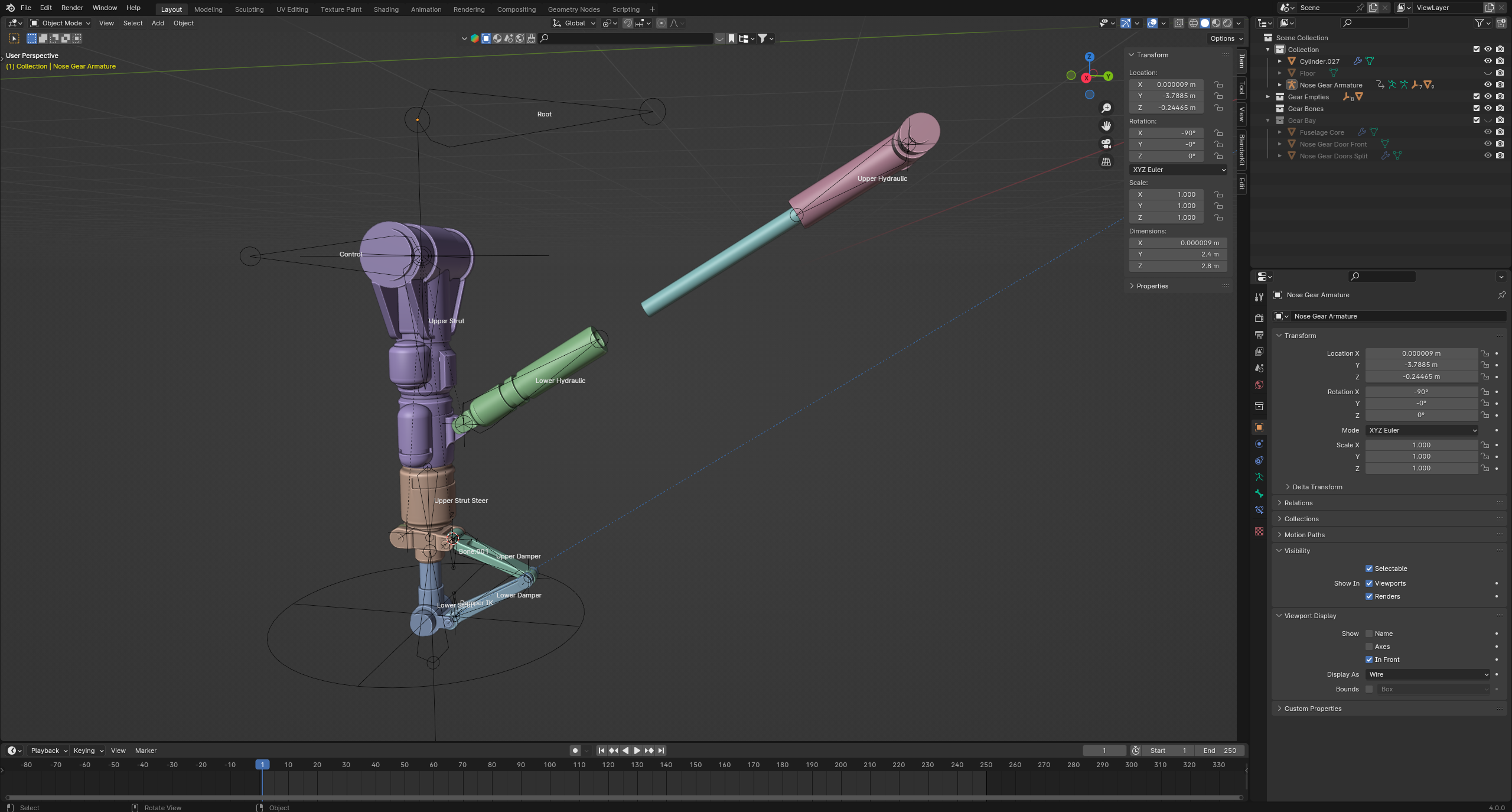The width and height of the screenshot is (1512, 812).
Task: Open the Tool properties tab icon
Action: click(1259, 297)
